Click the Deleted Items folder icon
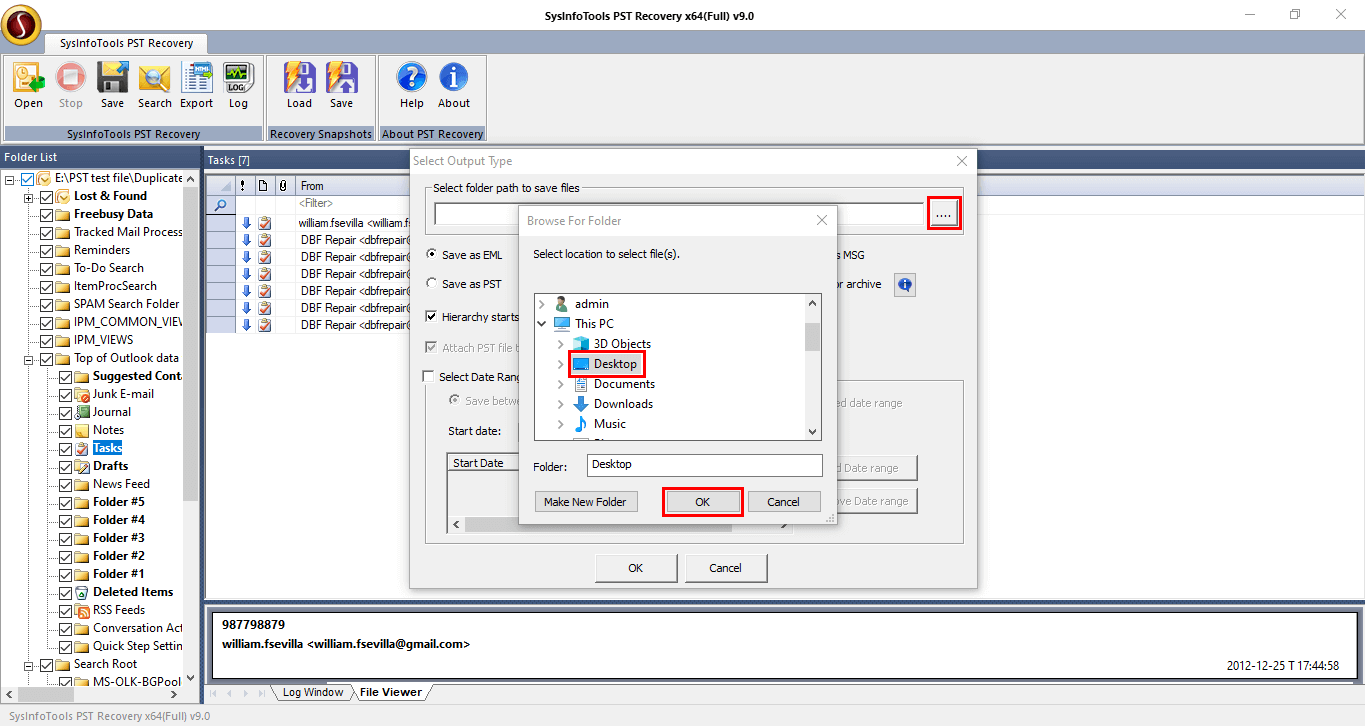The image size is (1365, 726). 82,592
